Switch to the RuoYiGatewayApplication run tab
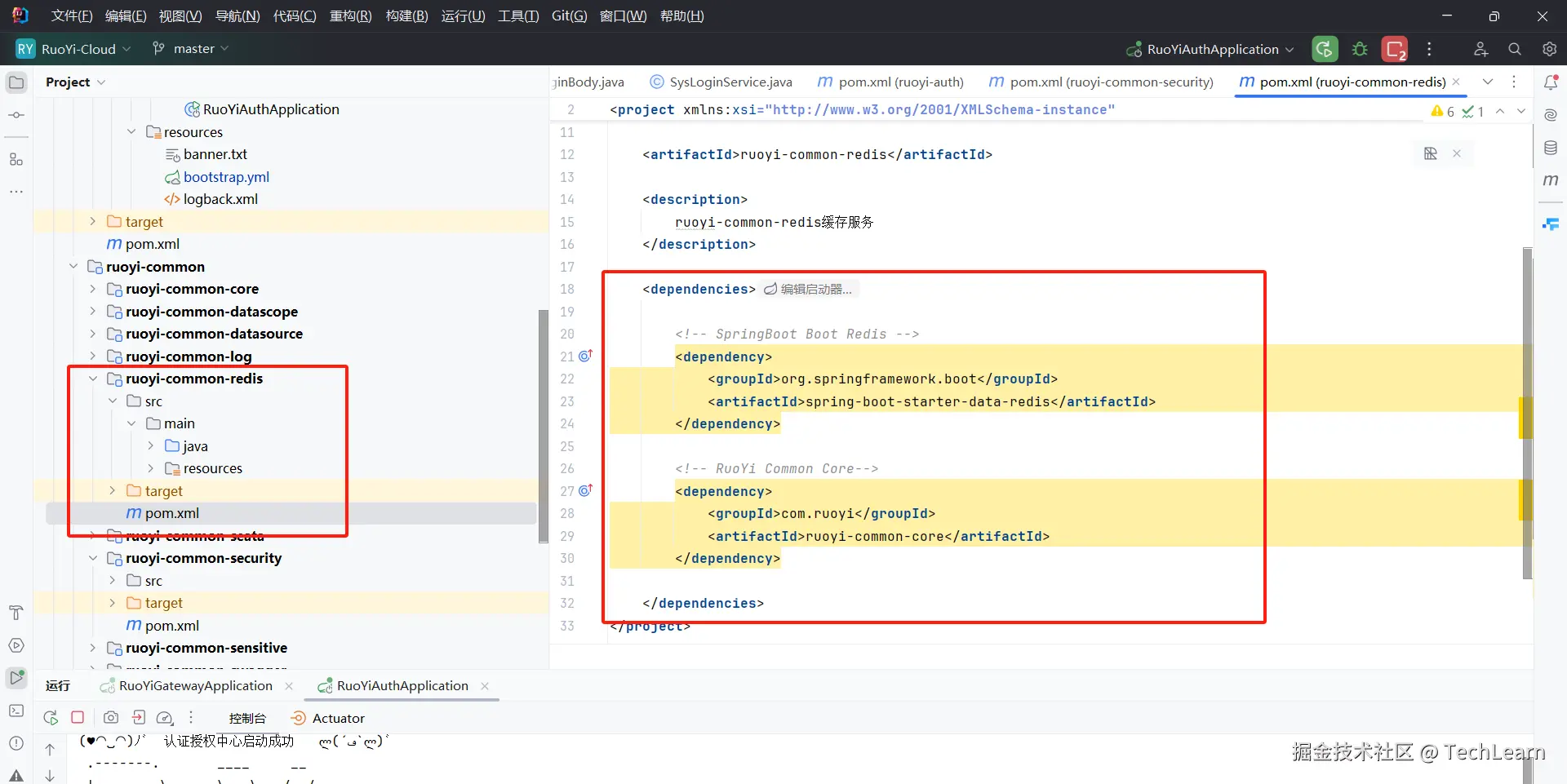The image size is (1567, 784). tap(195, 686)
